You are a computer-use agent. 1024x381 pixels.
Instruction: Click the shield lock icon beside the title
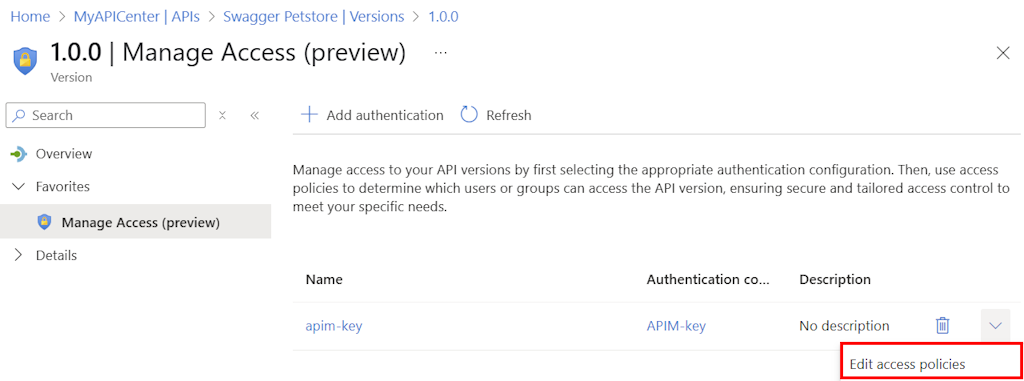(x=25, y=61)
